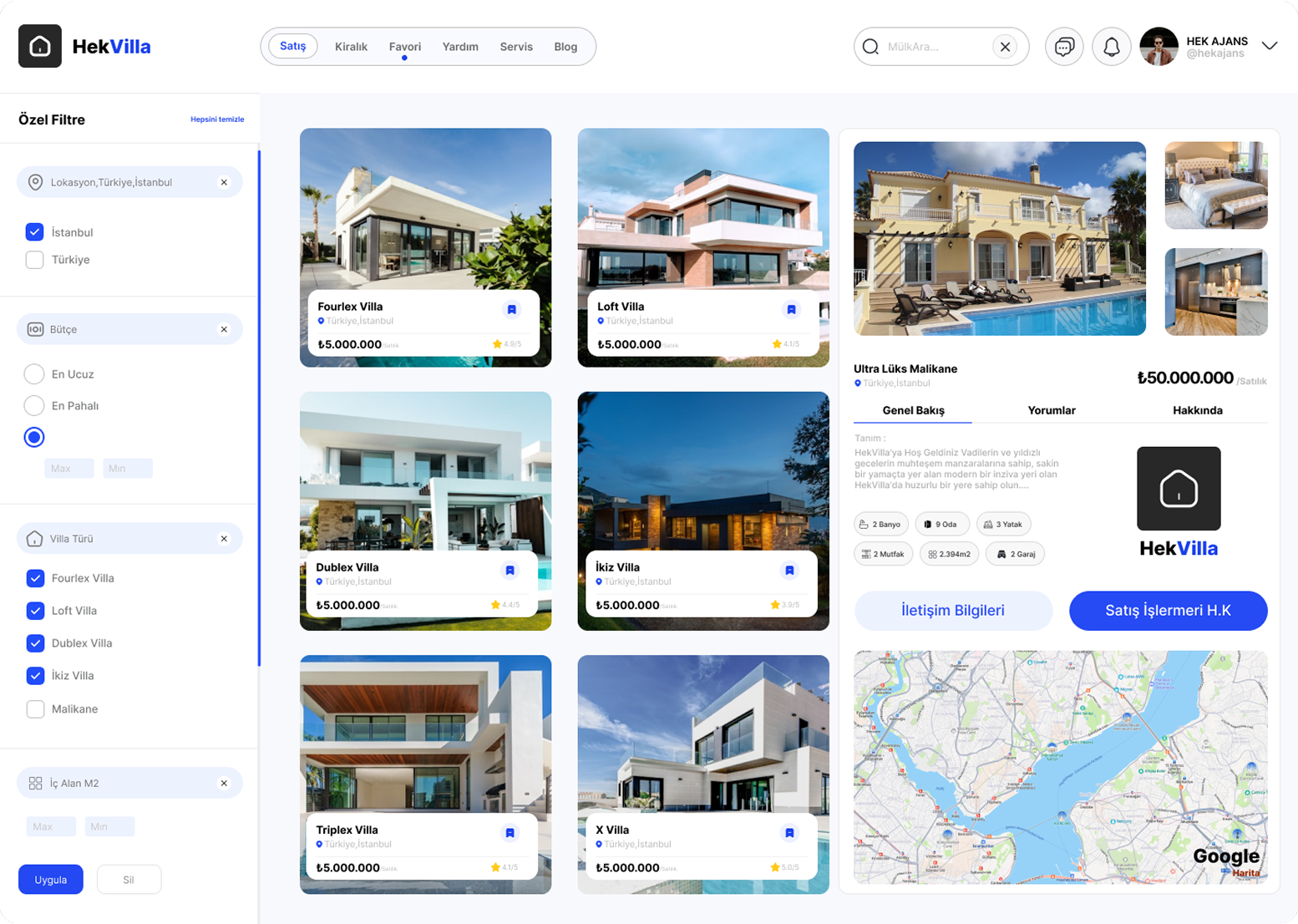The height and width of the screenshot is (924, 1298).
Task: Bookmark the İkiz Villa listing
Action: 788,571
